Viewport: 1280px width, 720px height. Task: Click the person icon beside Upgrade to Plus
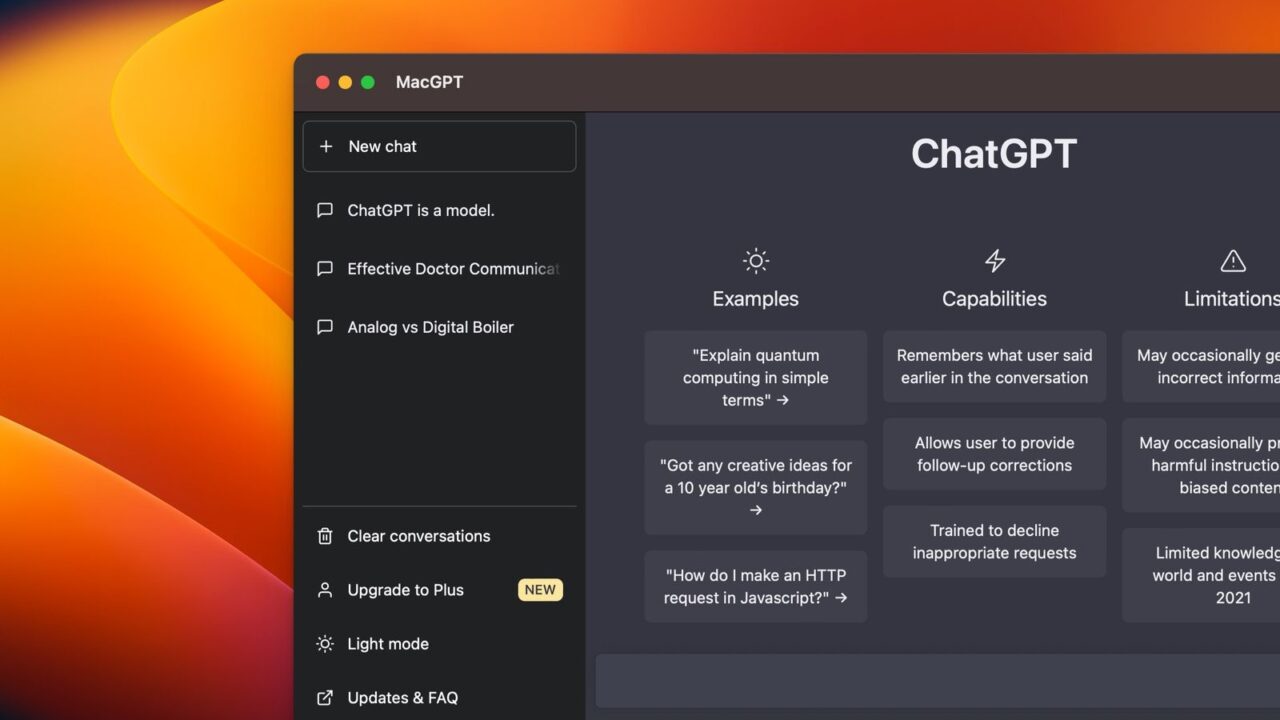click(x=324, y=590)
